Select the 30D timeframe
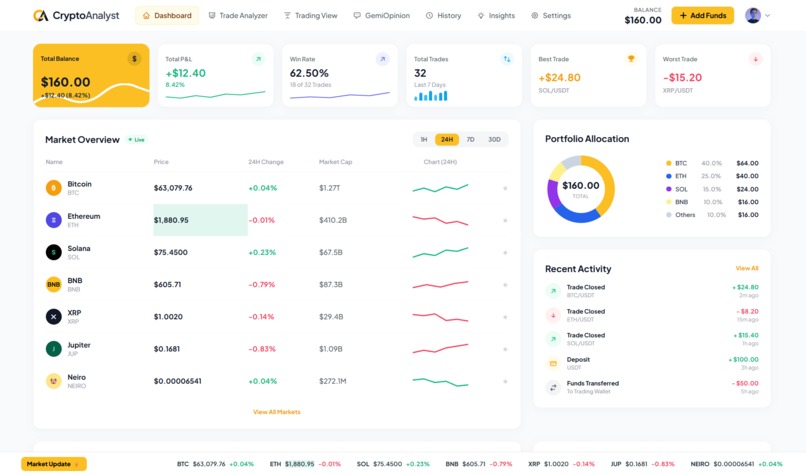 click(x=494, y=139)
